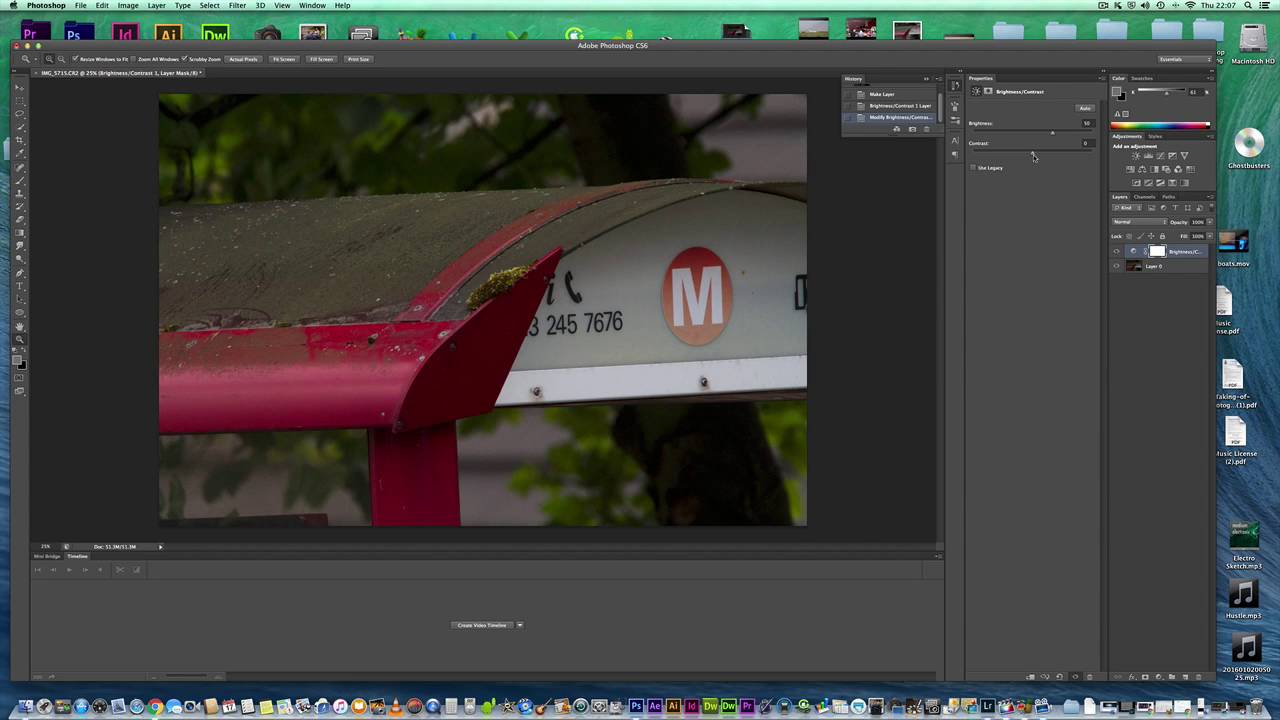
Task: Pick a color from the spectrum ramp
Action: (1160, 125)
